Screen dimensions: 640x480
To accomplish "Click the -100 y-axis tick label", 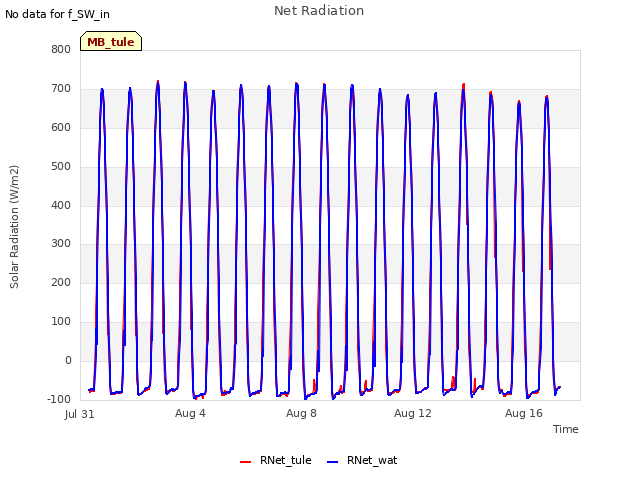I will [59, 399].
